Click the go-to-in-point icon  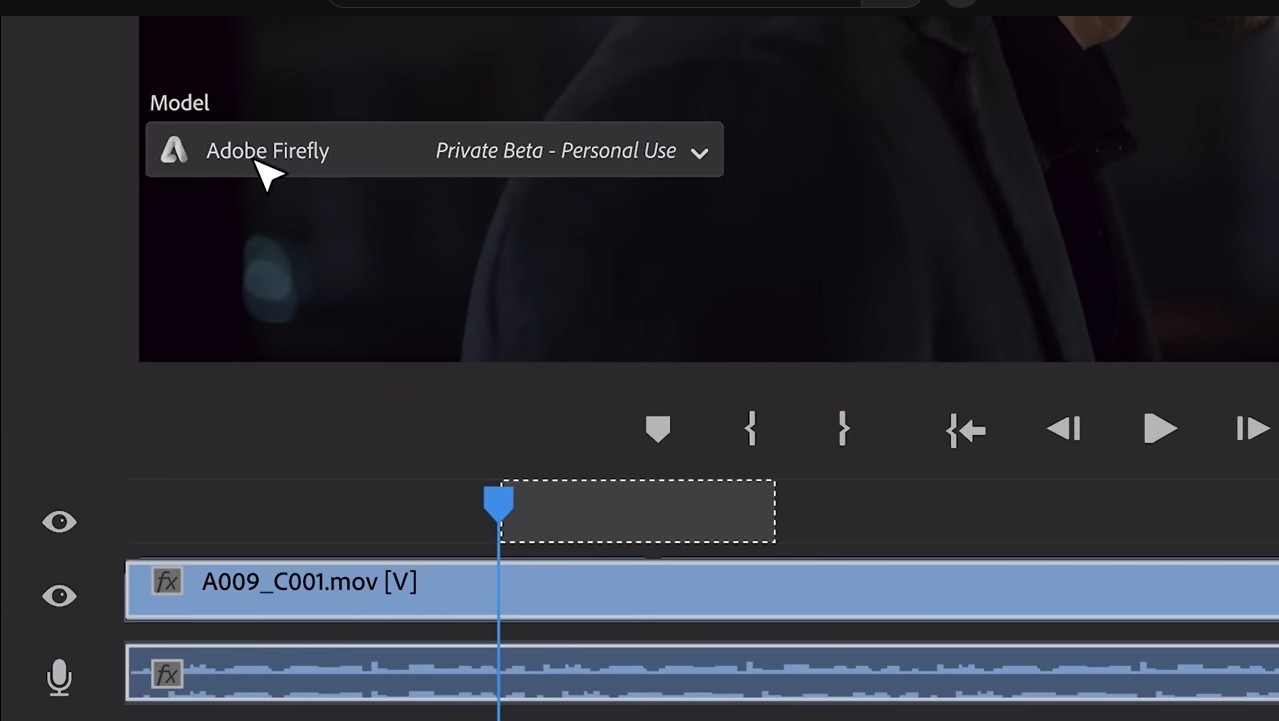965,429
